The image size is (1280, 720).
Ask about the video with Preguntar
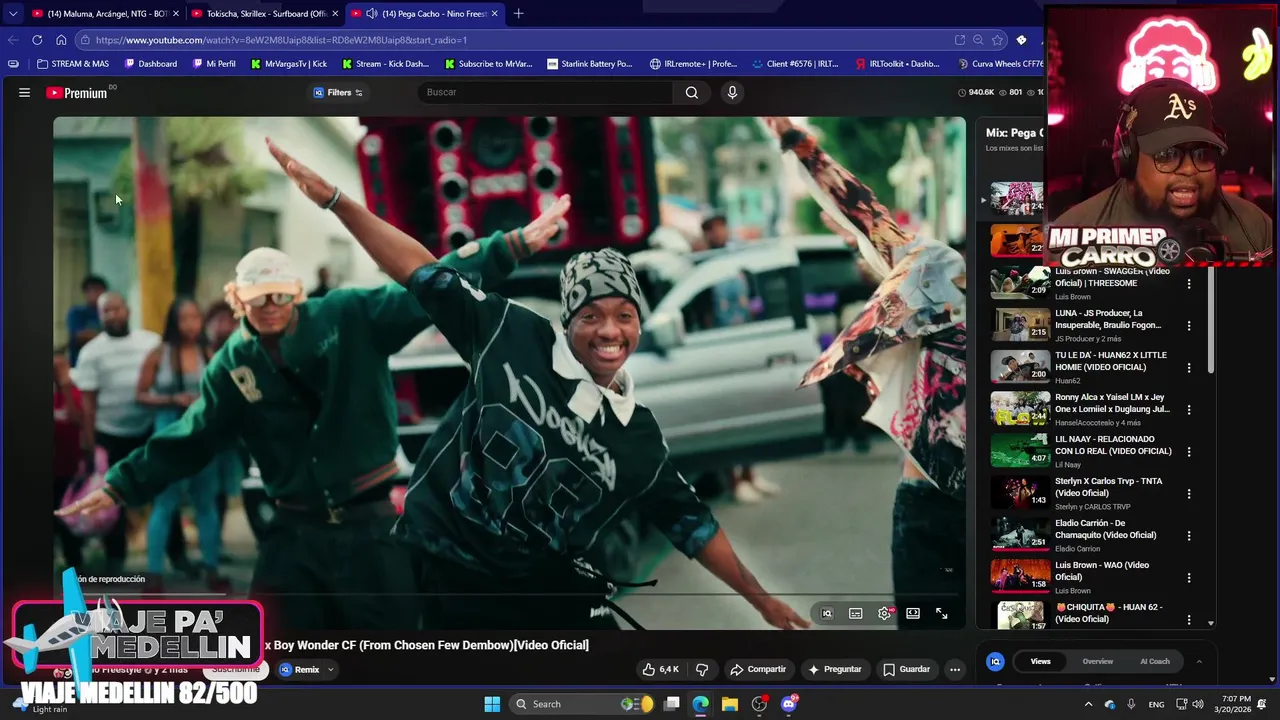[835, 669]
